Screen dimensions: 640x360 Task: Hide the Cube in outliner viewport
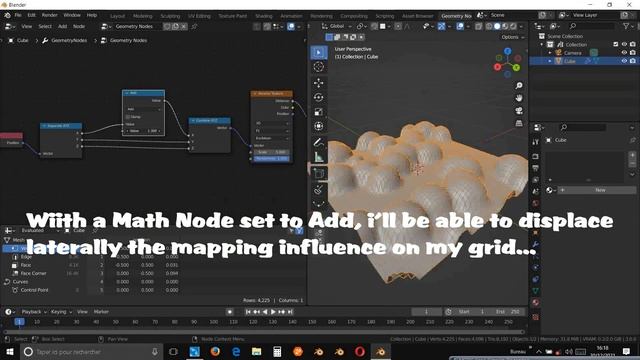624,61
